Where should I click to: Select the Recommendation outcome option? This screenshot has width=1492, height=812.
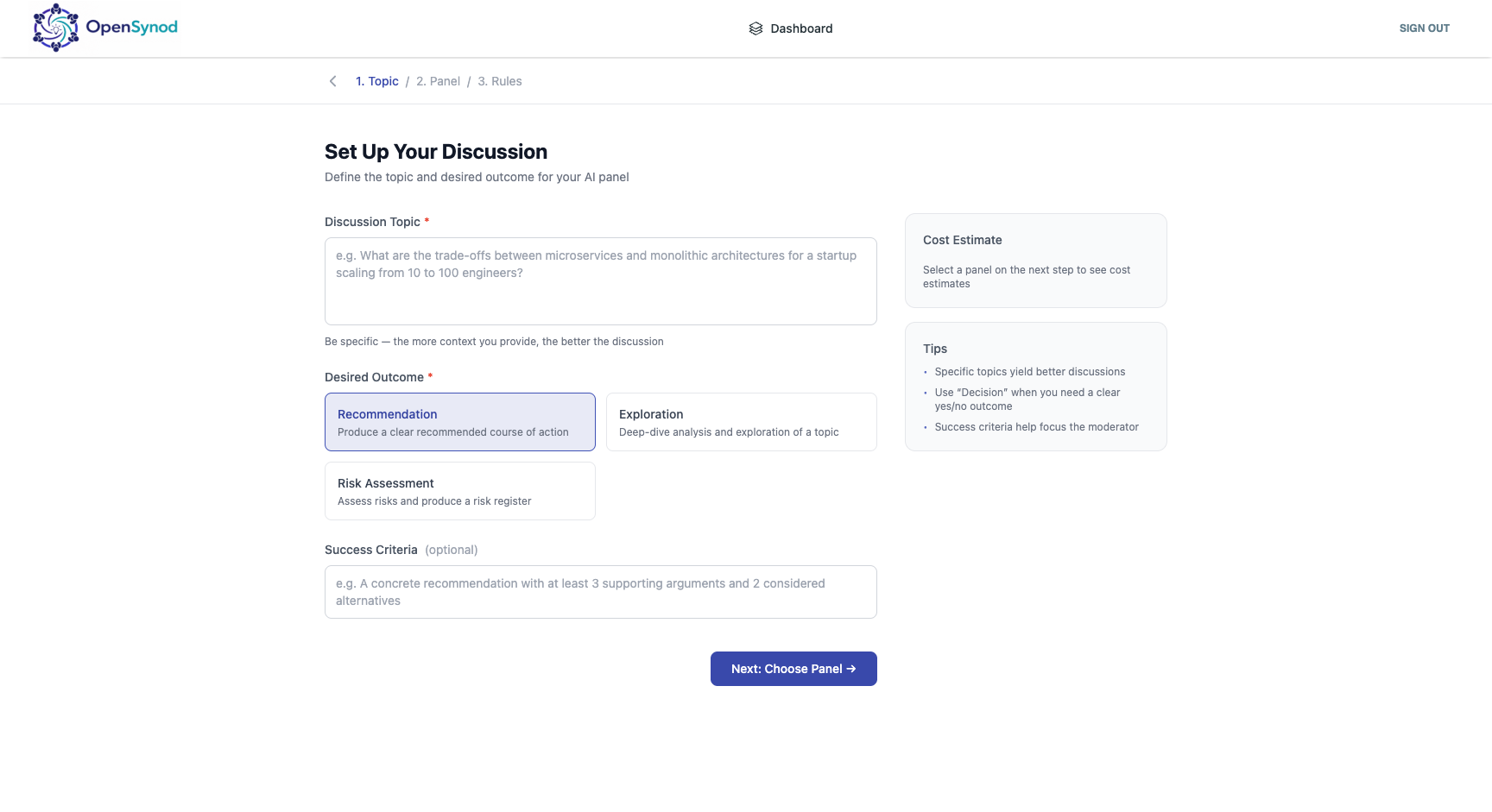[460, 422]
